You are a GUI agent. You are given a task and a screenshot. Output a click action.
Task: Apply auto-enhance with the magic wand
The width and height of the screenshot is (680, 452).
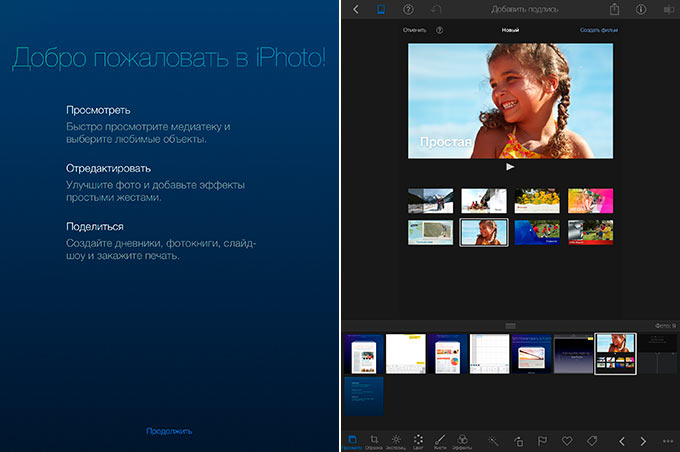[x=494, y=441]
